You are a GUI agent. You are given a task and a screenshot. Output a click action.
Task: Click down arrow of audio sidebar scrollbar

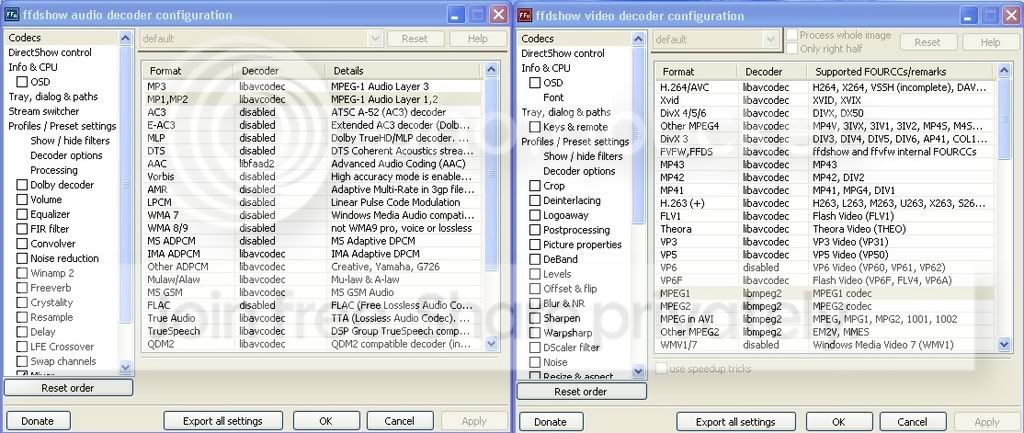tap(125, 368)
